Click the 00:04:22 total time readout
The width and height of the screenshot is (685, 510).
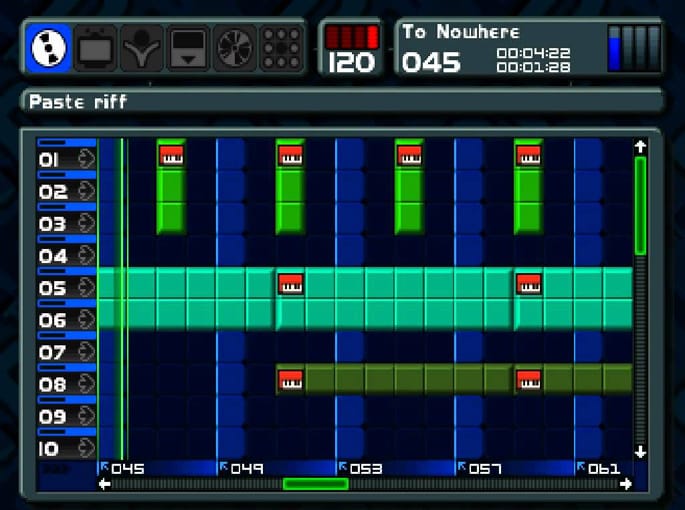[533, 53]
